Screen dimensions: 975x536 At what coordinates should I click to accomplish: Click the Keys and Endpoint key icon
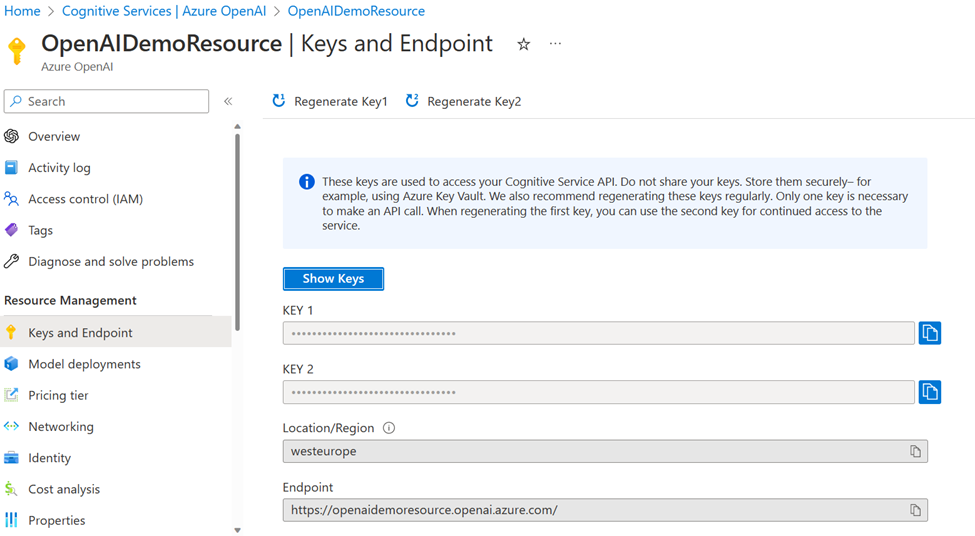11,332
